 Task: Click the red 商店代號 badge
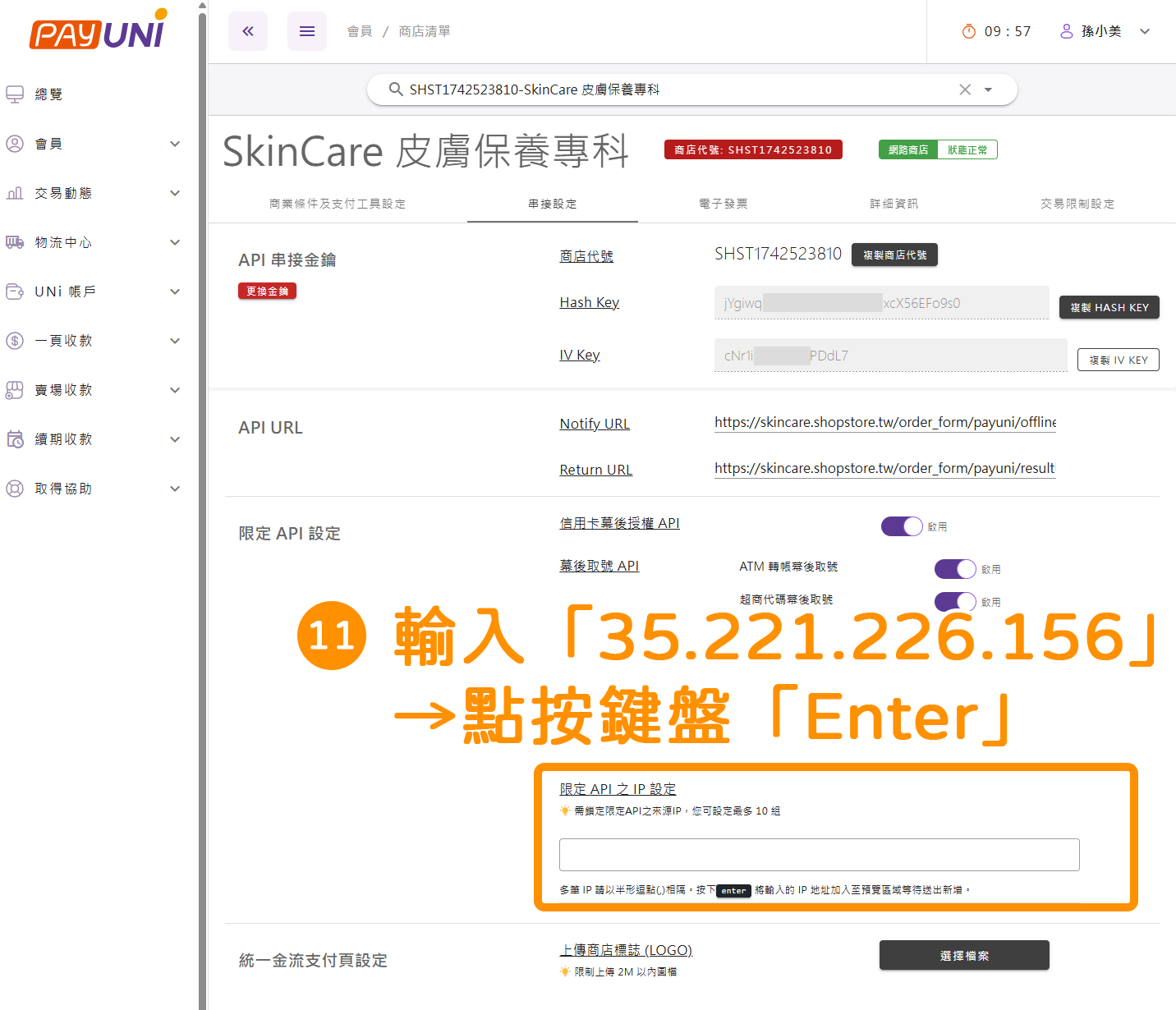(x=753, y=149)
